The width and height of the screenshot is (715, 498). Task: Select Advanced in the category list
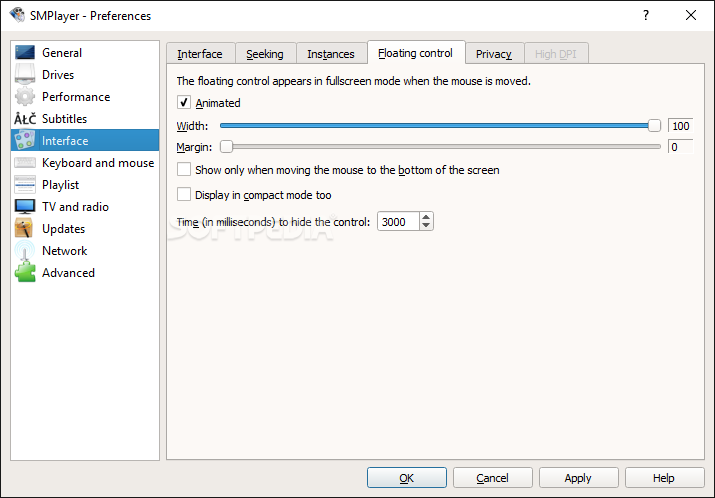click(85, 273)
